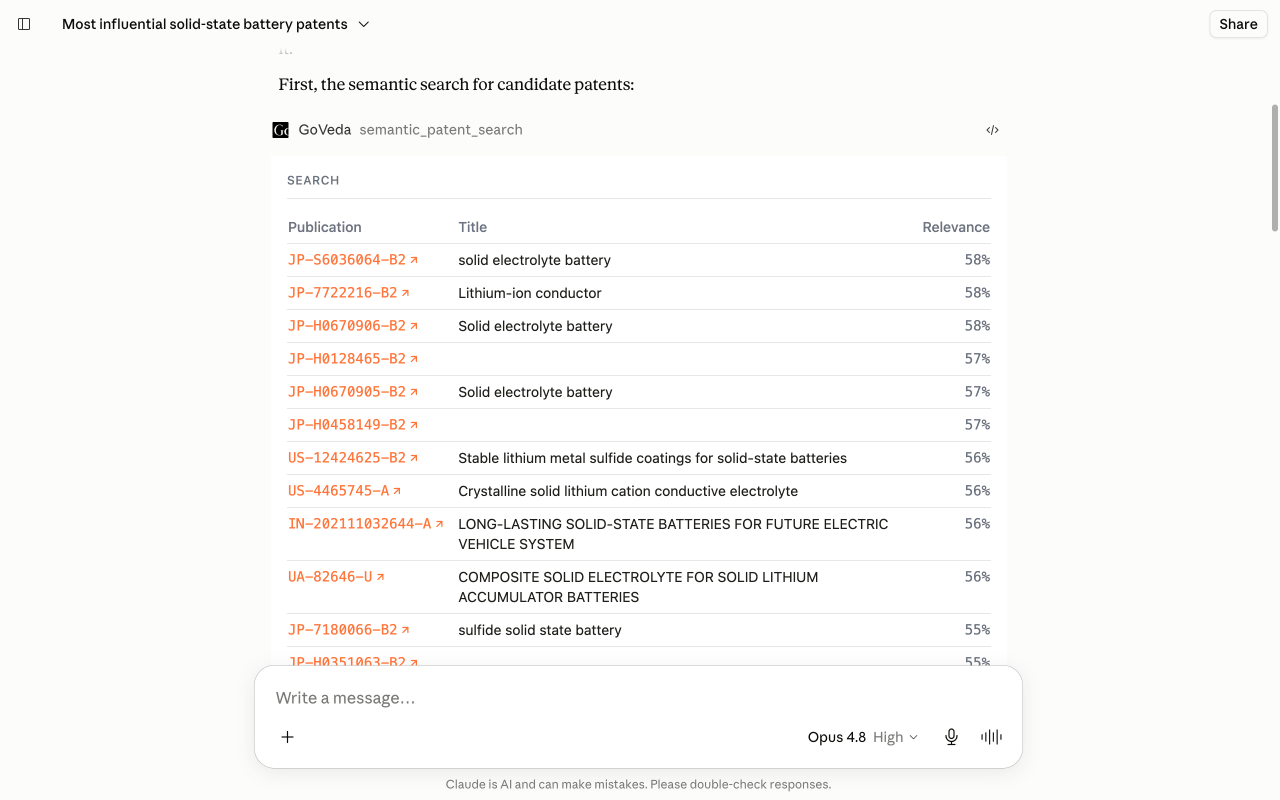This screenshot has height=800, width=1280.
Task: Click external link arrow beside US-4465745-A
Action: pyautogui.click(x=397, y=491)
